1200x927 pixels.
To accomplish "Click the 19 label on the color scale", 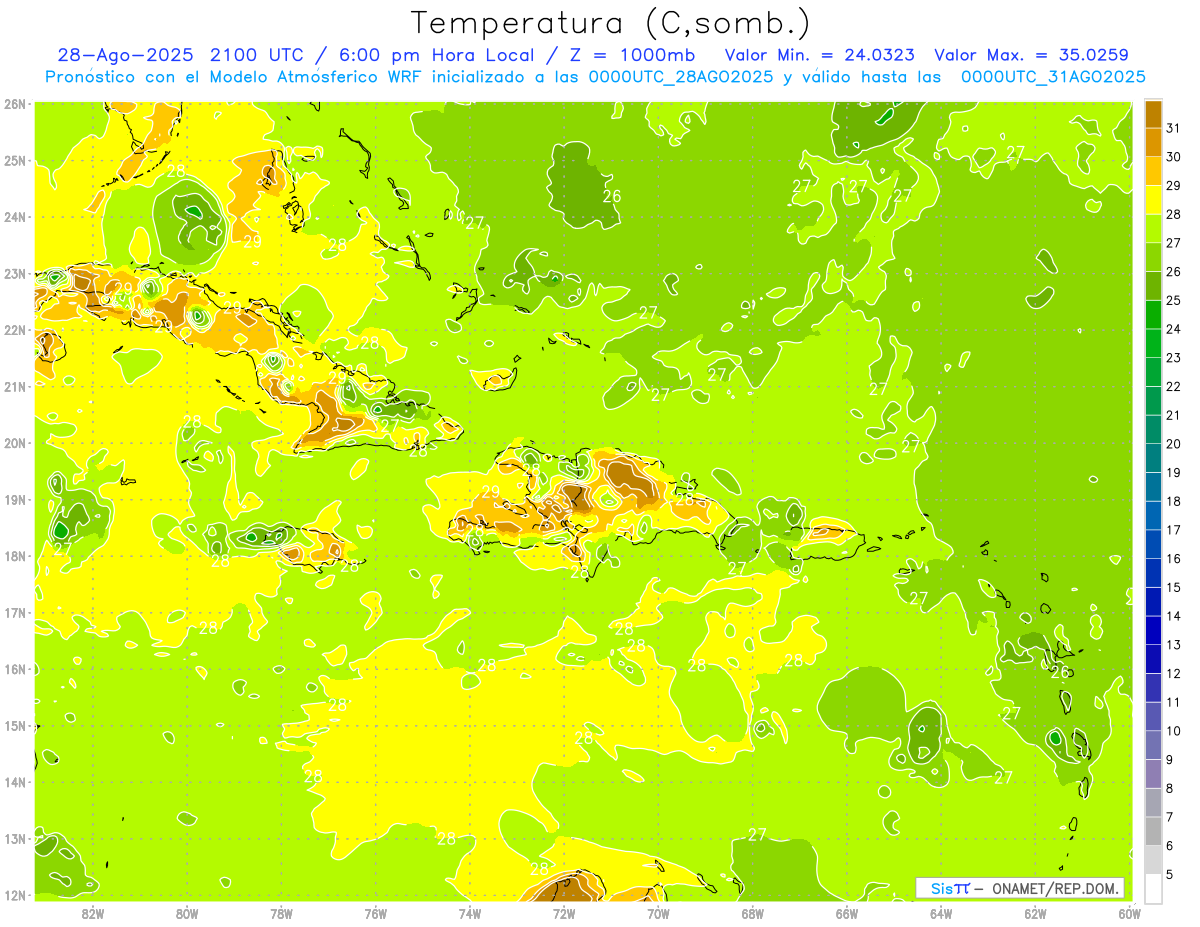I will pyautogui.click(x=1173, y=473).
